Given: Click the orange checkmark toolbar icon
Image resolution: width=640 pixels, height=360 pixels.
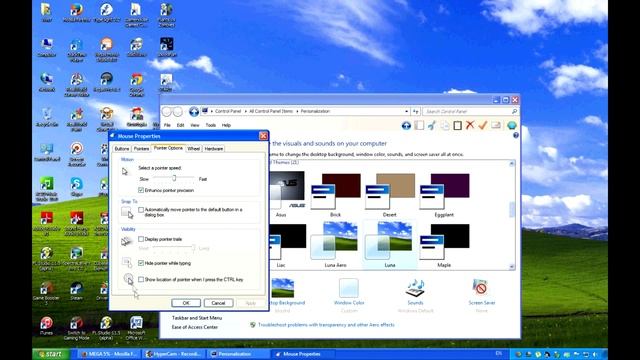Looking at the screenshot, I should 483,125.
